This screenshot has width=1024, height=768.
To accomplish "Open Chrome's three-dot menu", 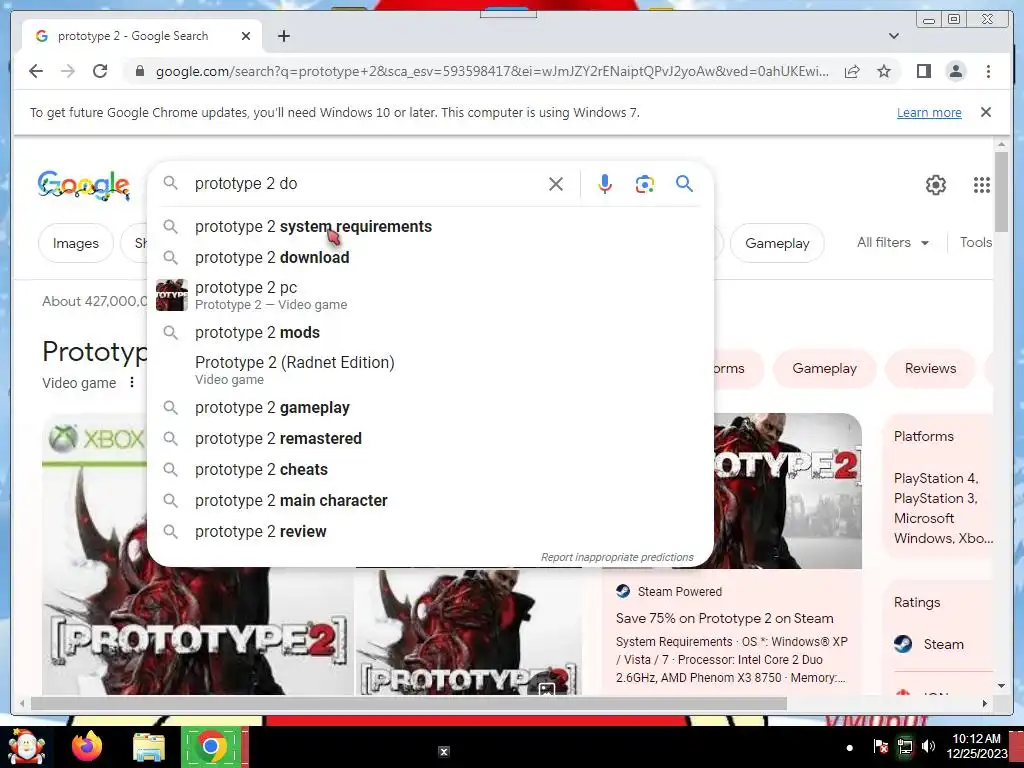I will click(x=988, y=71).
